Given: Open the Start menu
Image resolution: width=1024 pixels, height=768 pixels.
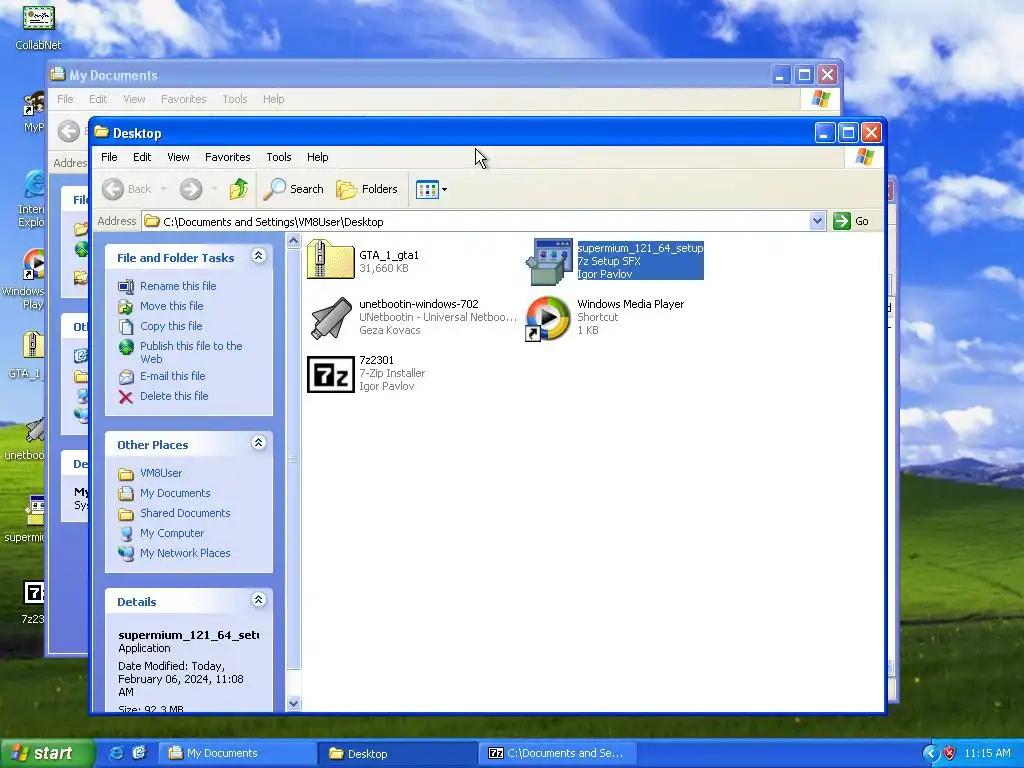Looking at the screenshot, I should coord(46,753).
